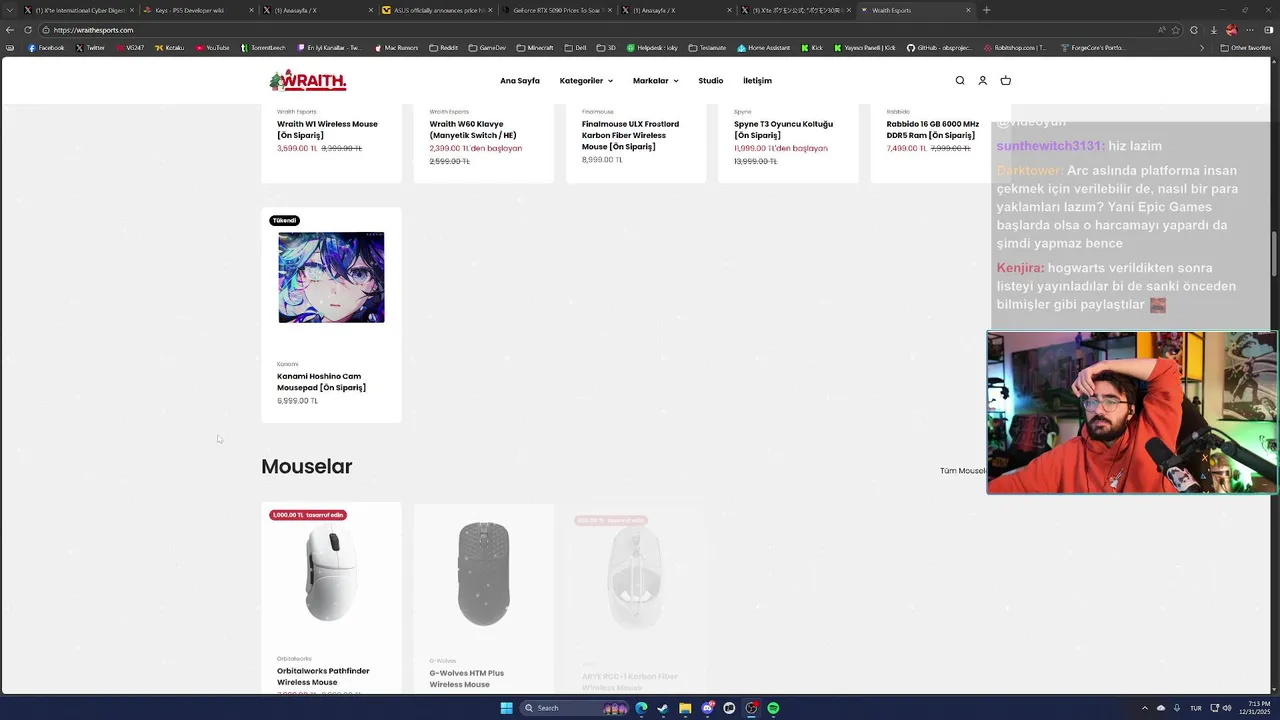Open Spyne T3 Oyuncu Koltuğu product link
Screen dimensions: 1280x720
coord(783,130)
